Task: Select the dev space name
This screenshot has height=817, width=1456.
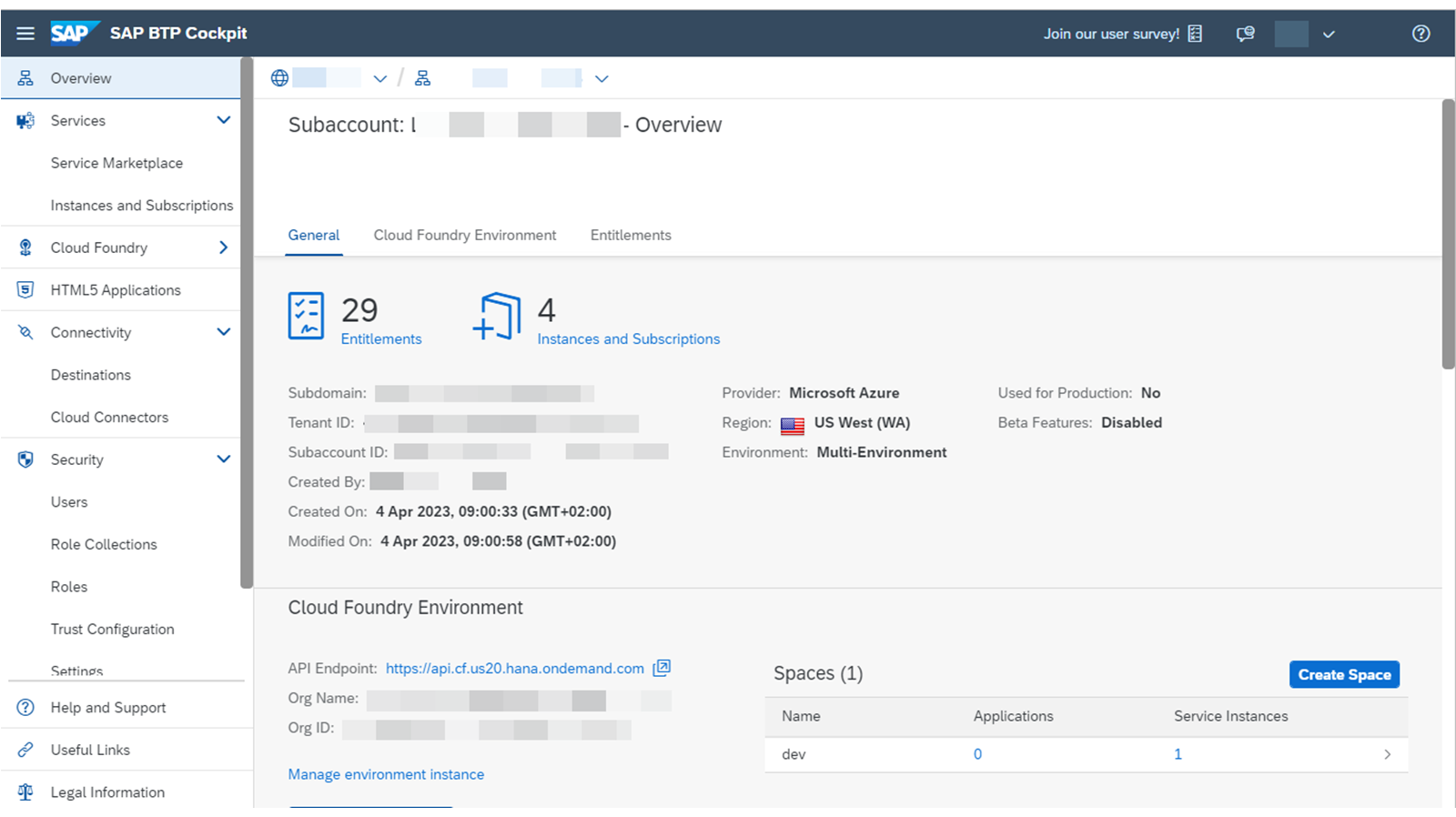Action: click(794, 754)
